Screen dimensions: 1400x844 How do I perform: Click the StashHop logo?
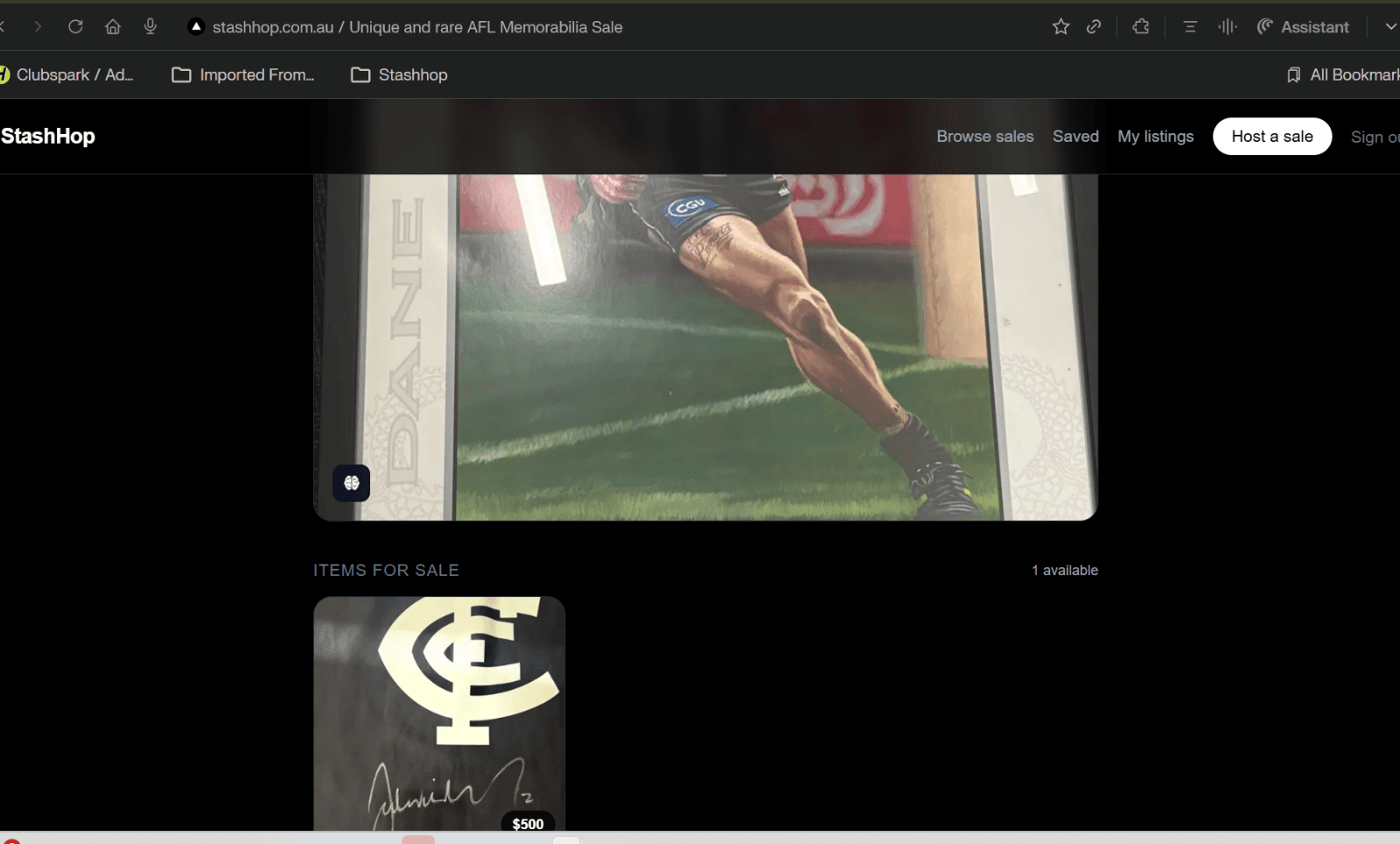point(48,137)
